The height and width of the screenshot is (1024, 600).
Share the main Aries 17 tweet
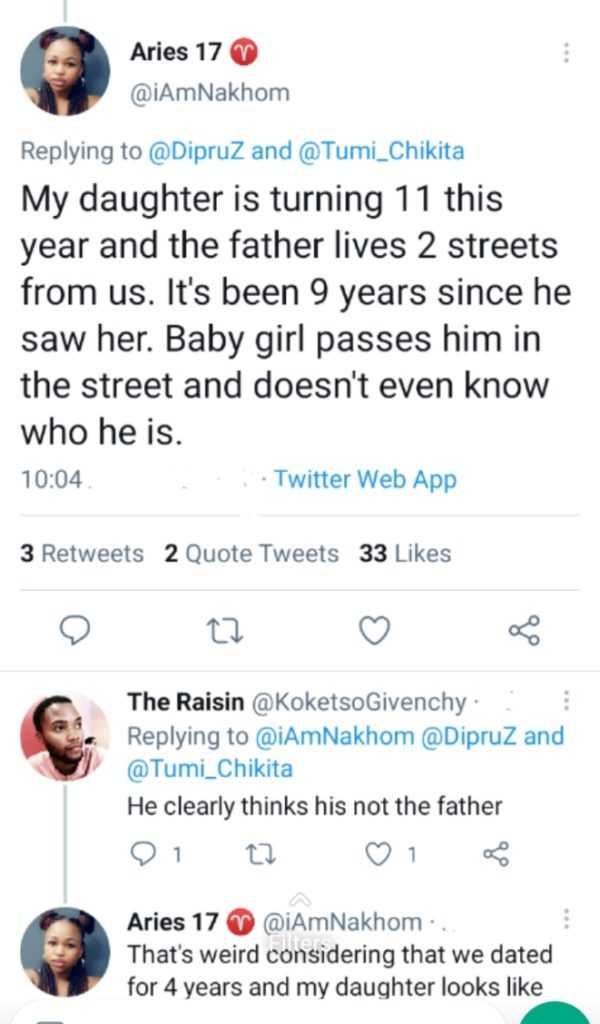[524, 630]
